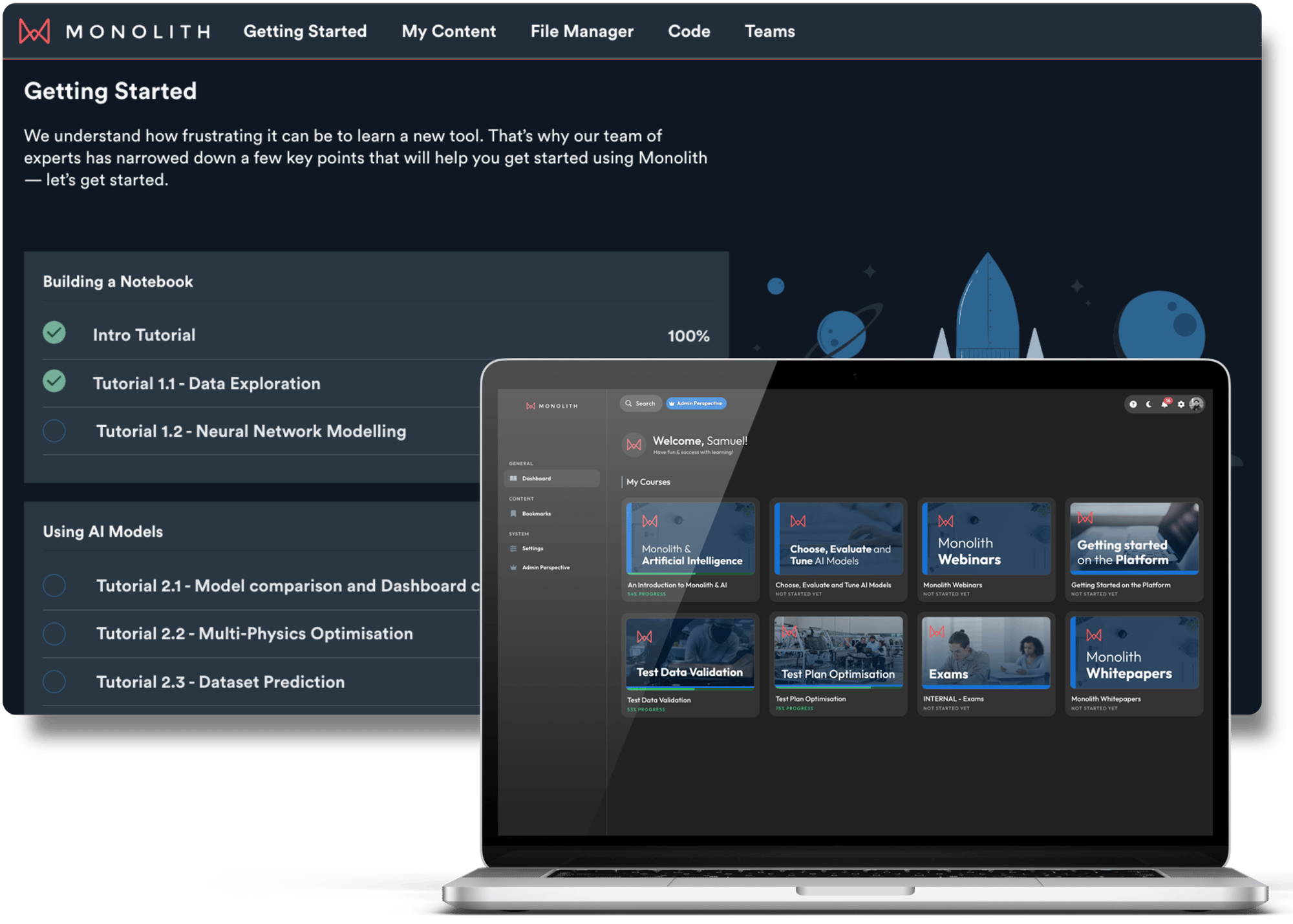
Task: Click green checkmark beside Tutorial 1.1 Data Exploration
Action: click(54, 381)
